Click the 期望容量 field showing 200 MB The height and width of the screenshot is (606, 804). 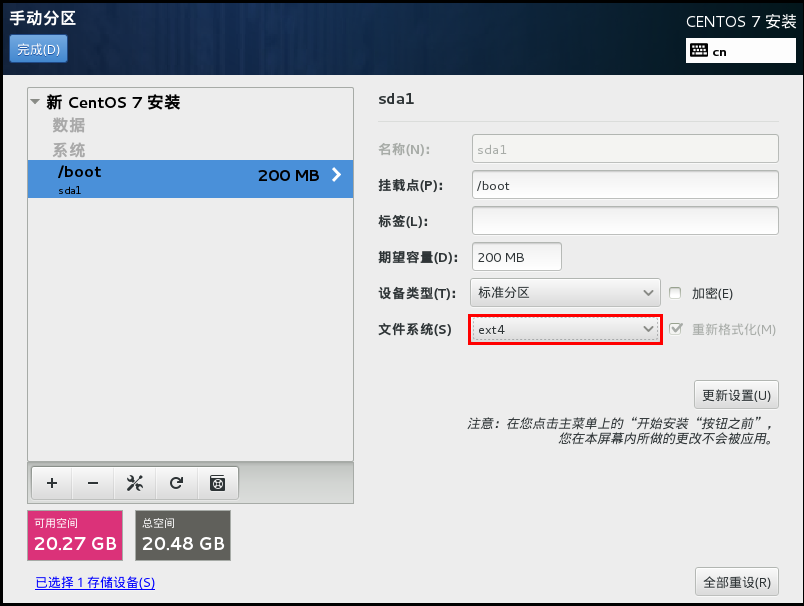tap(516, 257)
